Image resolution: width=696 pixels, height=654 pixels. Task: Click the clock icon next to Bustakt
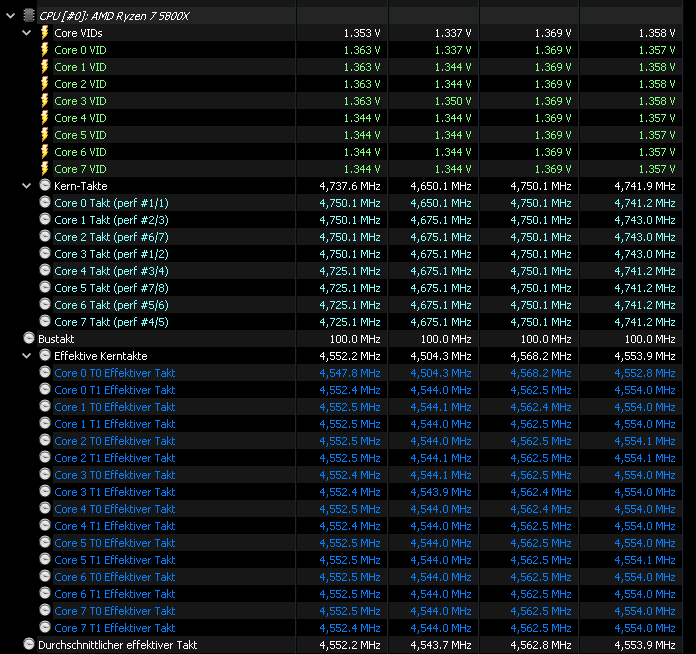[x=29, y=338]
